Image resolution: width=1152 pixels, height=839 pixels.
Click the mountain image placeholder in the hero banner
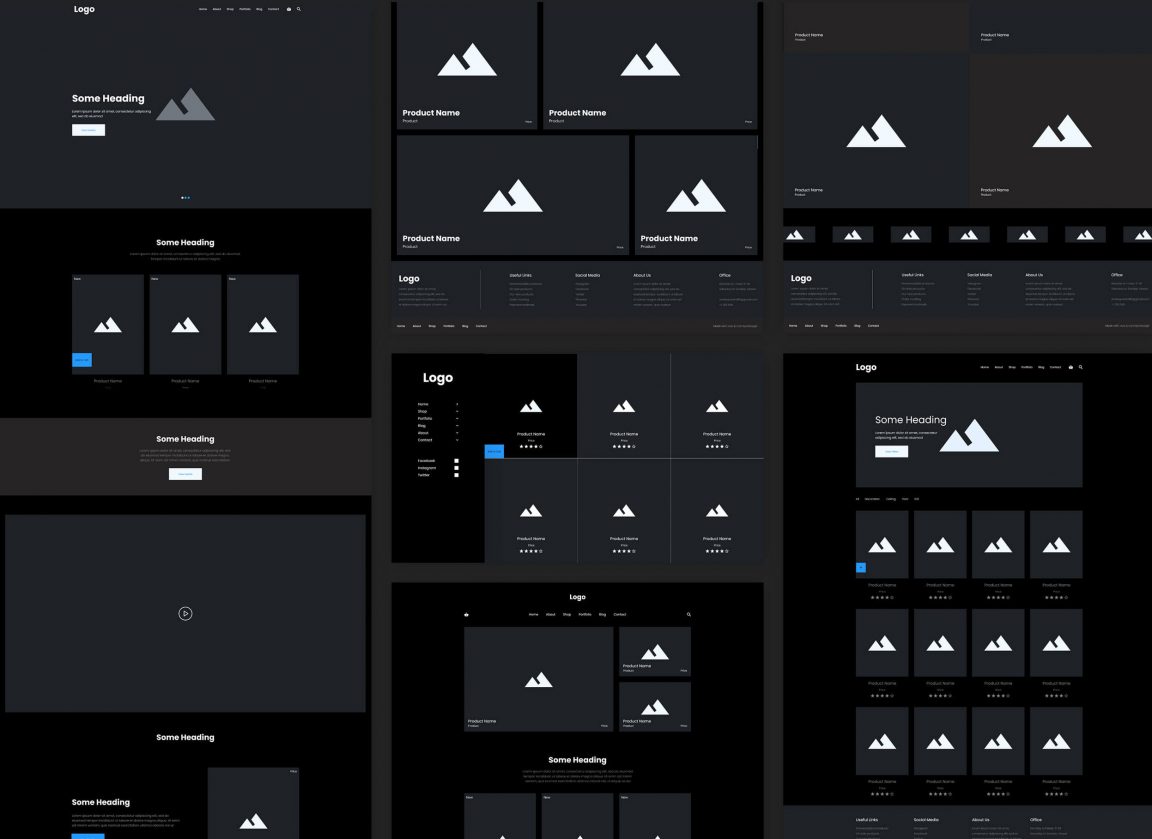[x=185, y=103]
